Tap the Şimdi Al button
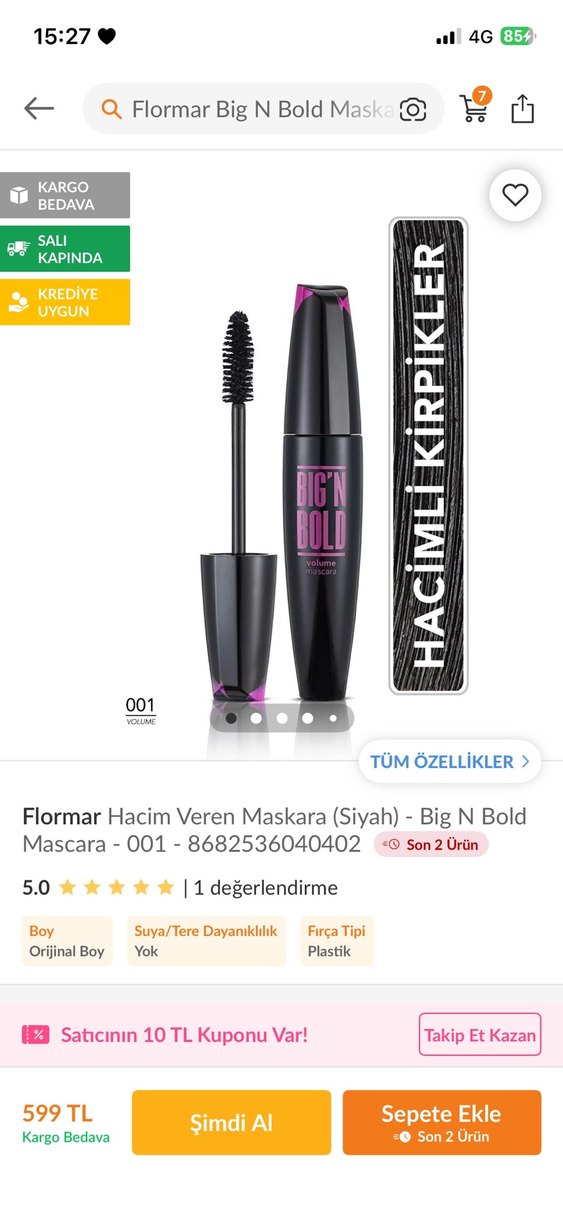The height and width of the screenshot is (1219, 563). [231, 1123]
